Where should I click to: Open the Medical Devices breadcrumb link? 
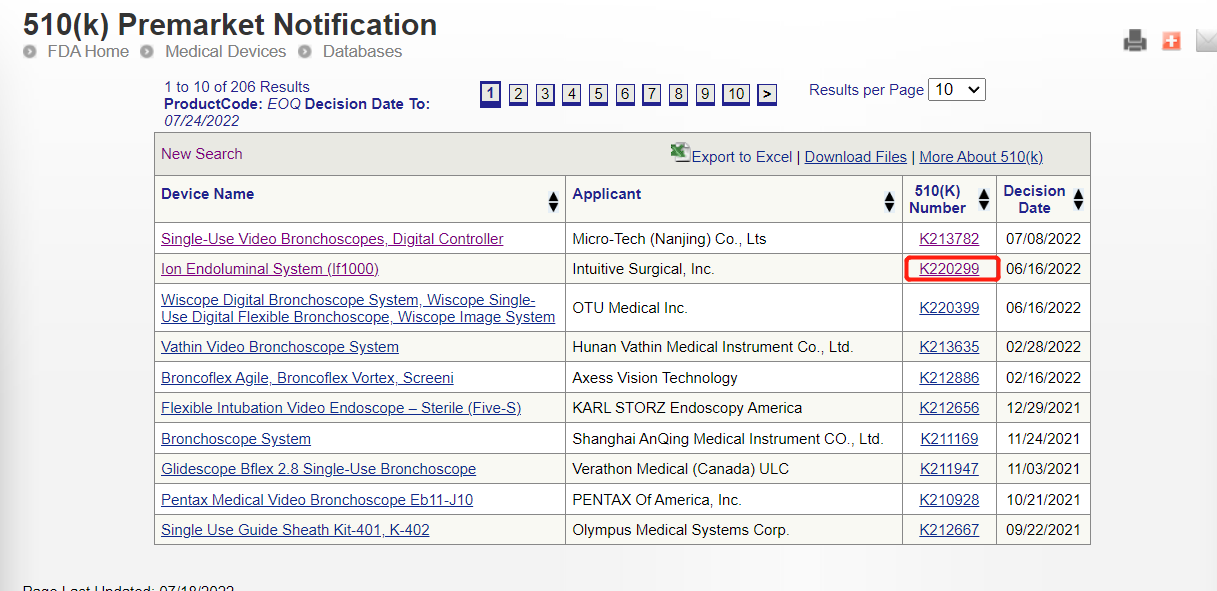(x=225, y=51)
